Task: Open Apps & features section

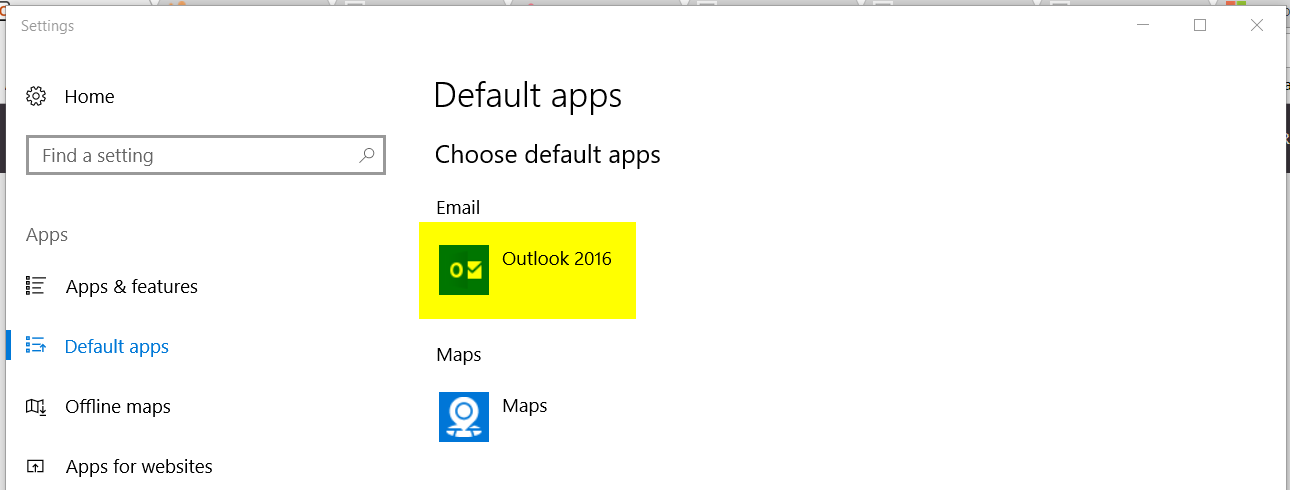Action: pos(132,287)
